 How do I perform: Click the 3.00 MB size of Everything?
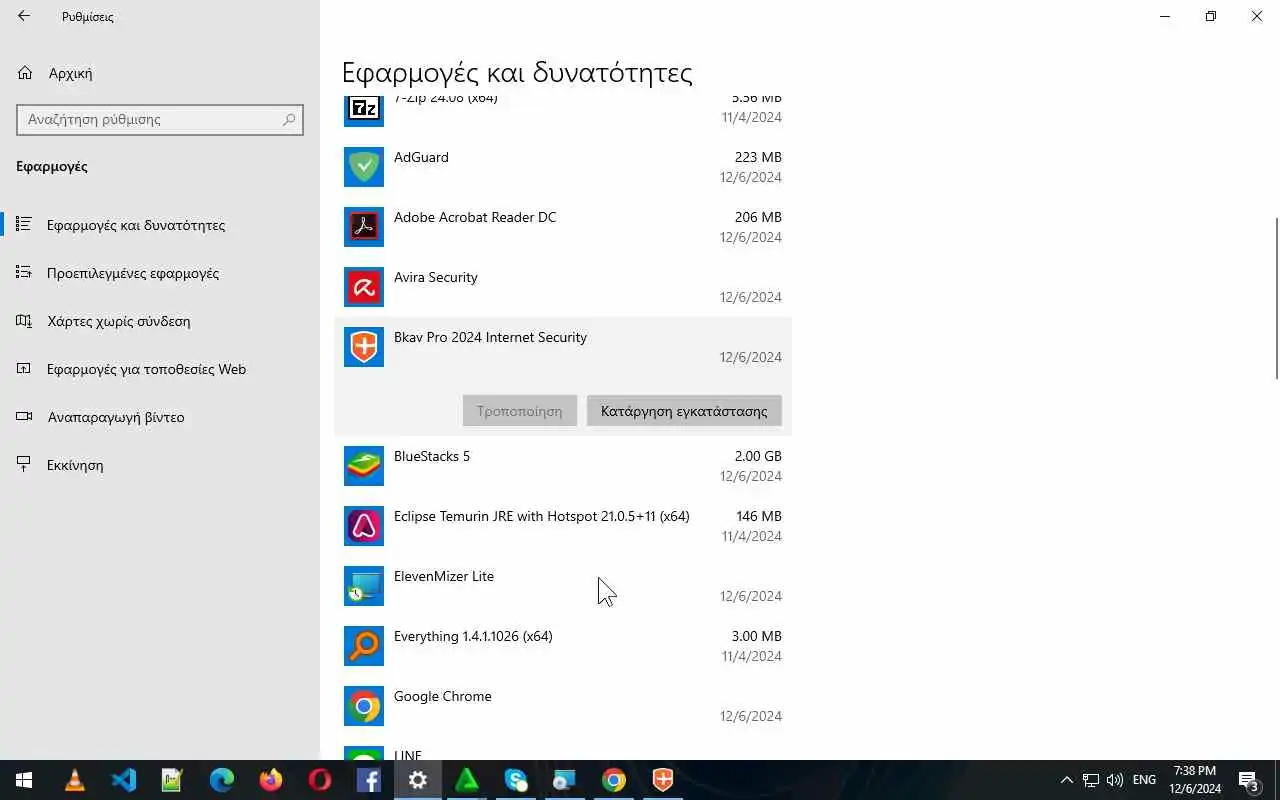[757, 636]
